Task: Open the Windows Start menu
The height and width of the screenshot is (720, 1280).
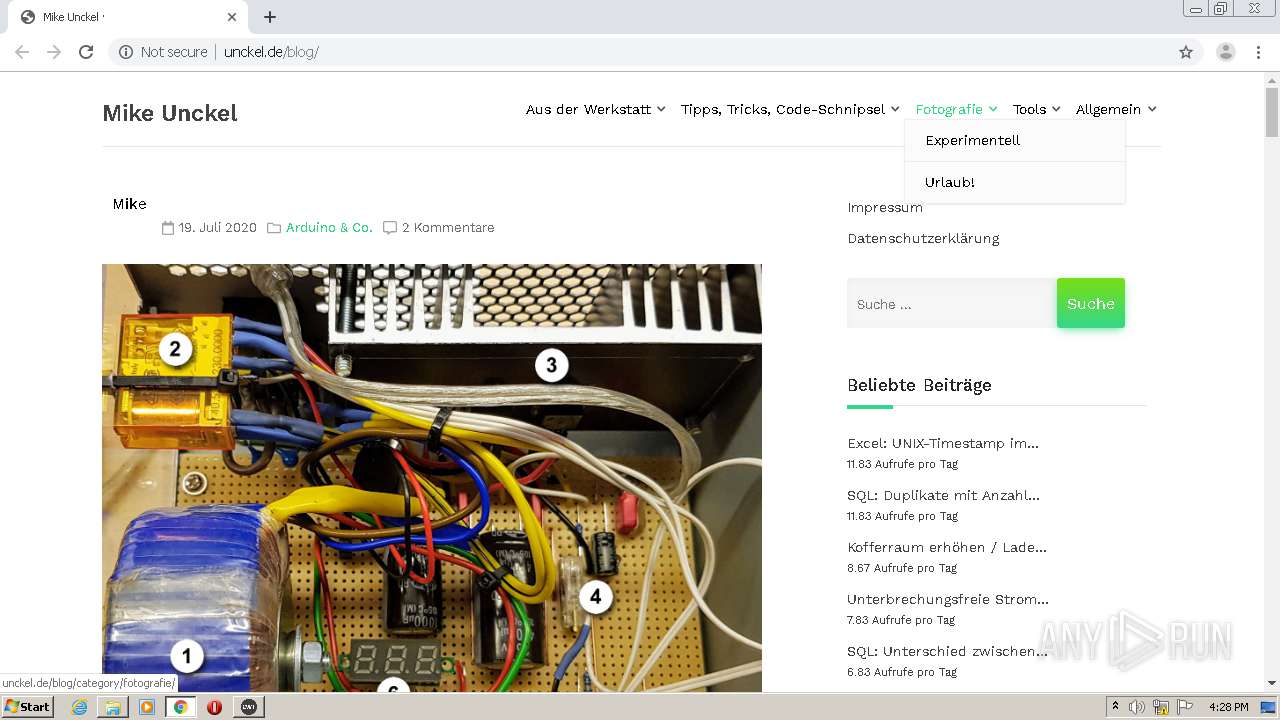Action: pos(28,707)
